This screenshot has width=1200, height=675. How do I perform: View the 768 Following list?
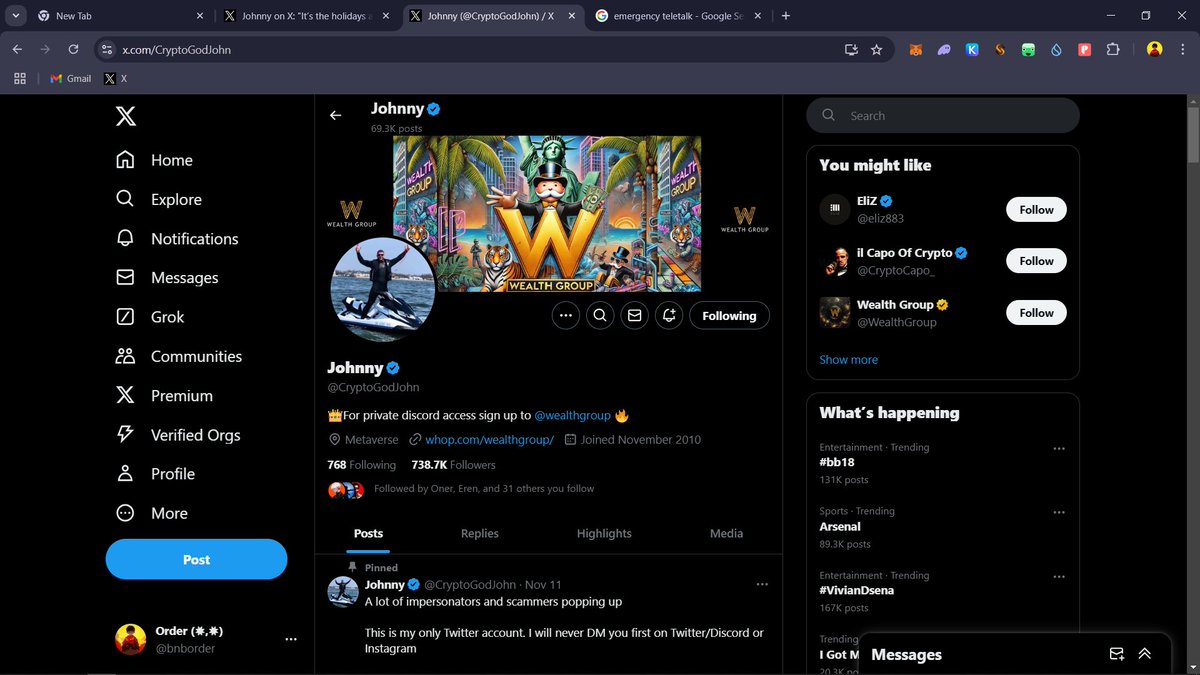[x=361, y=465]
